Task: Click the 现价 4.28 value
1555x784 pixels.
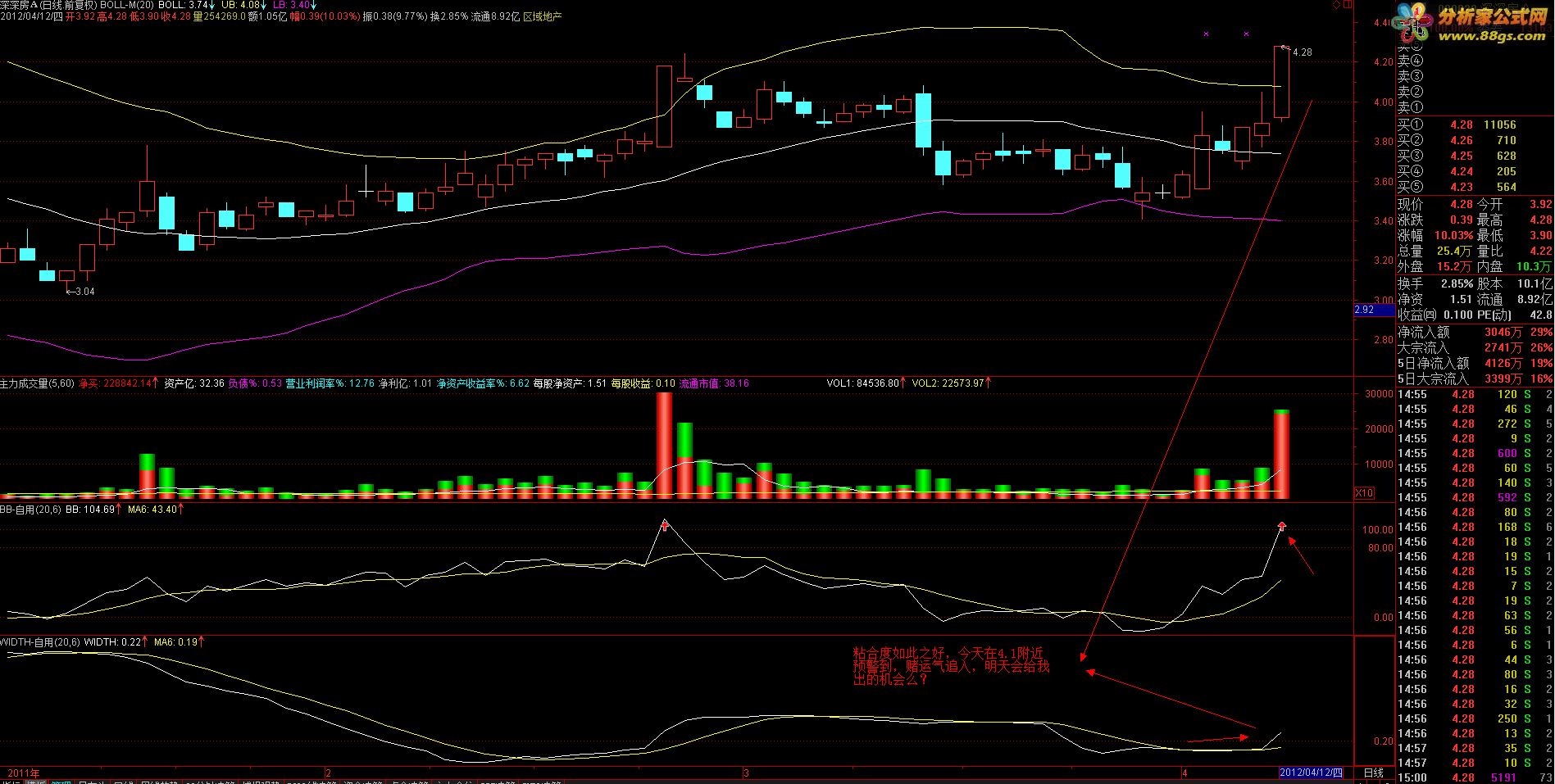Action: click(1462, 204)
